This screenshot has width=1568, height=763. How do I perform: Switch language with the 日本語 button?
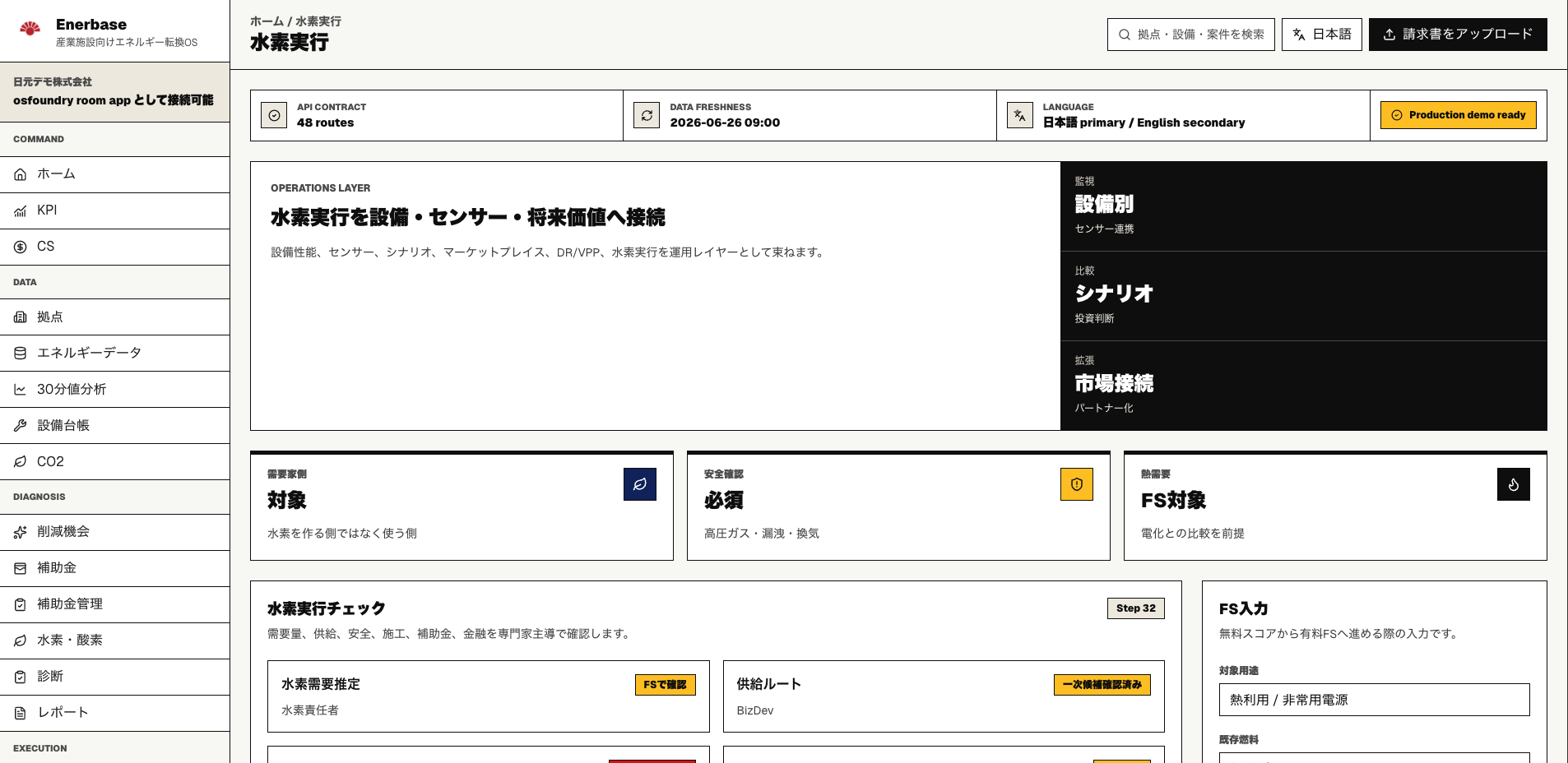(x=1322, y=35)
